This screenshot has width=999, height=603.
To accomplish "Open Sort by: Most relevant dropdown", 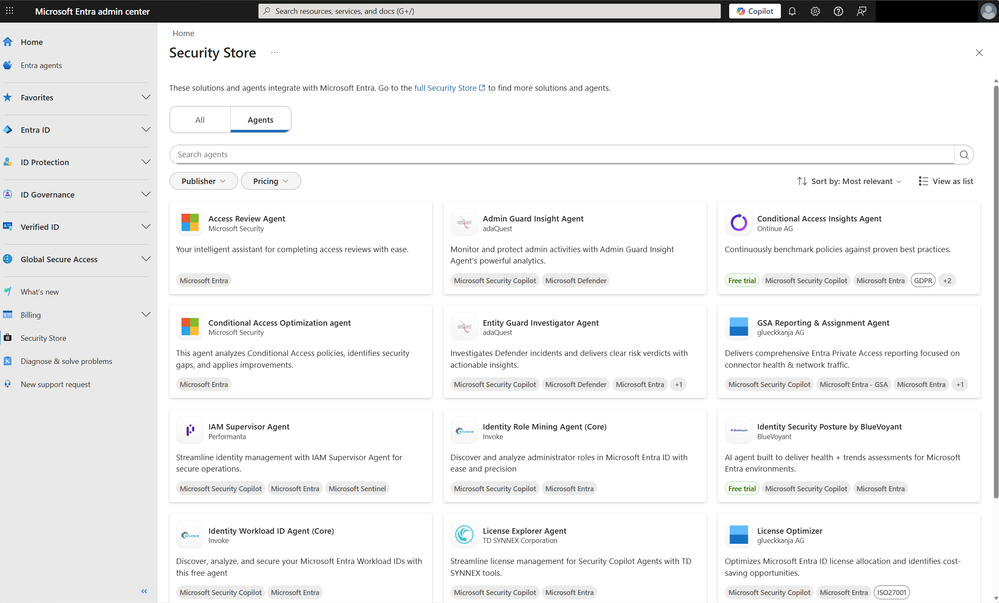I will point(849,181).
